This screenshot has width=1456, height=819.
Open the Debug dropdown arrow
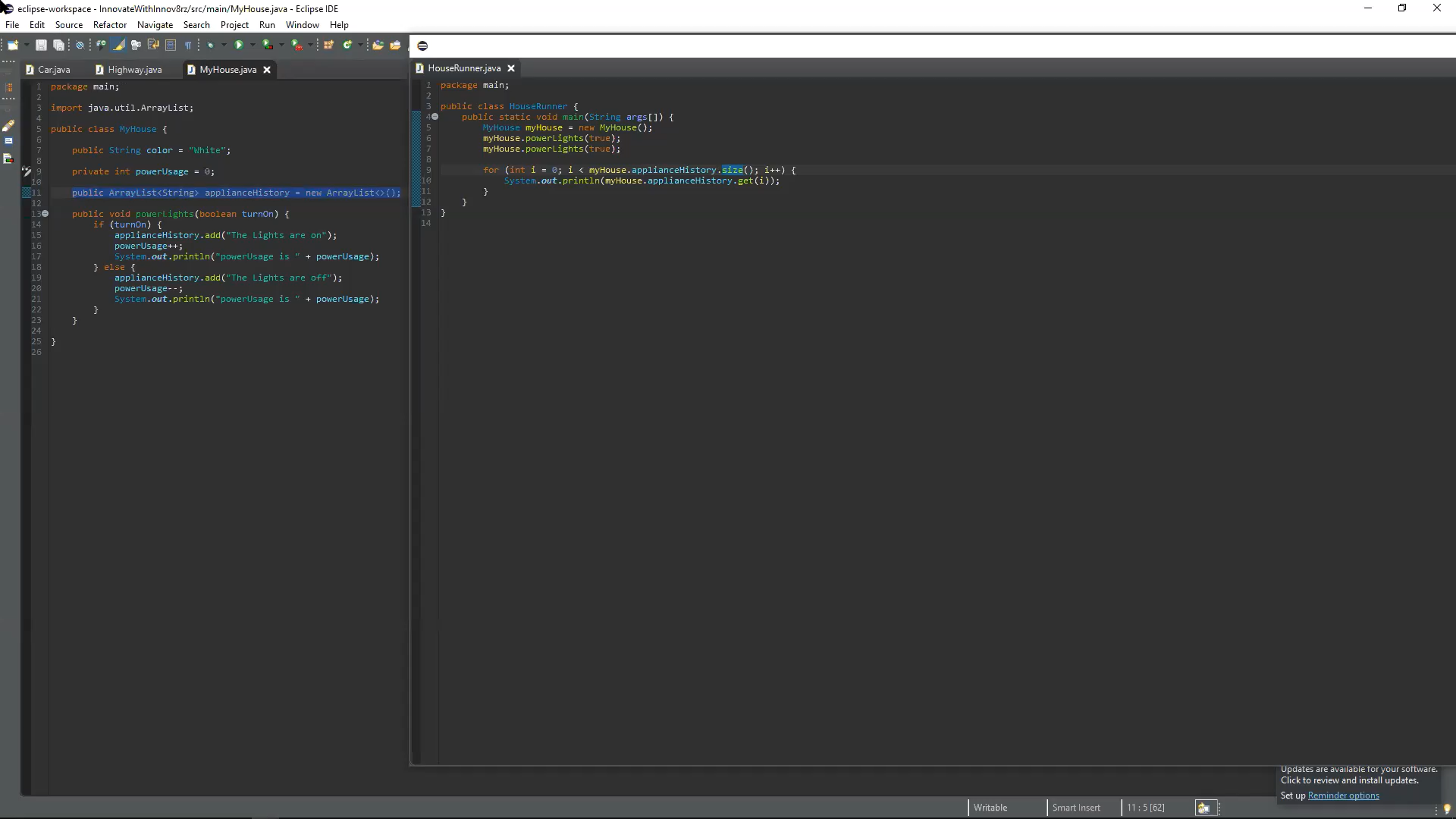[224, 45]
